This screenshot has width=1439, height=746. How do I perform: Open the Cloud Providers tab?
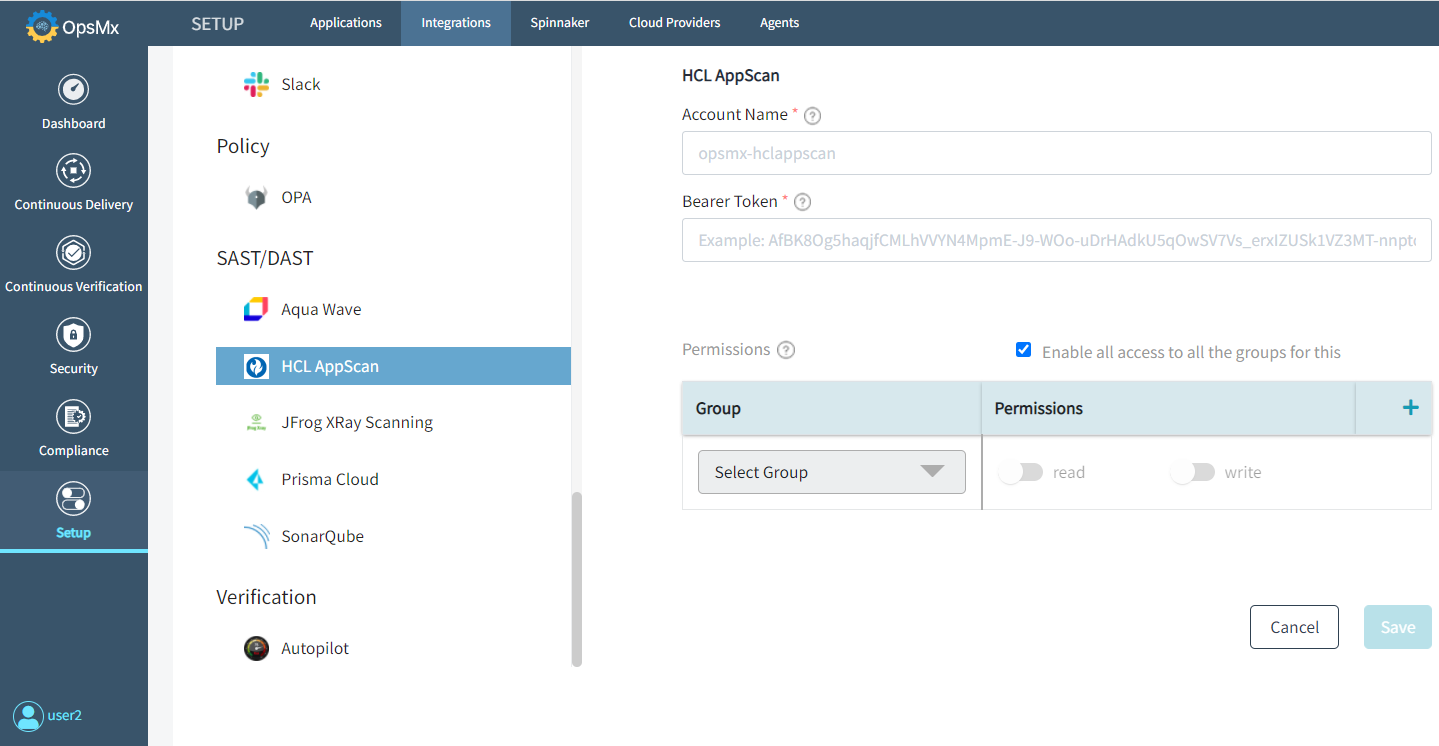[674, 22]
